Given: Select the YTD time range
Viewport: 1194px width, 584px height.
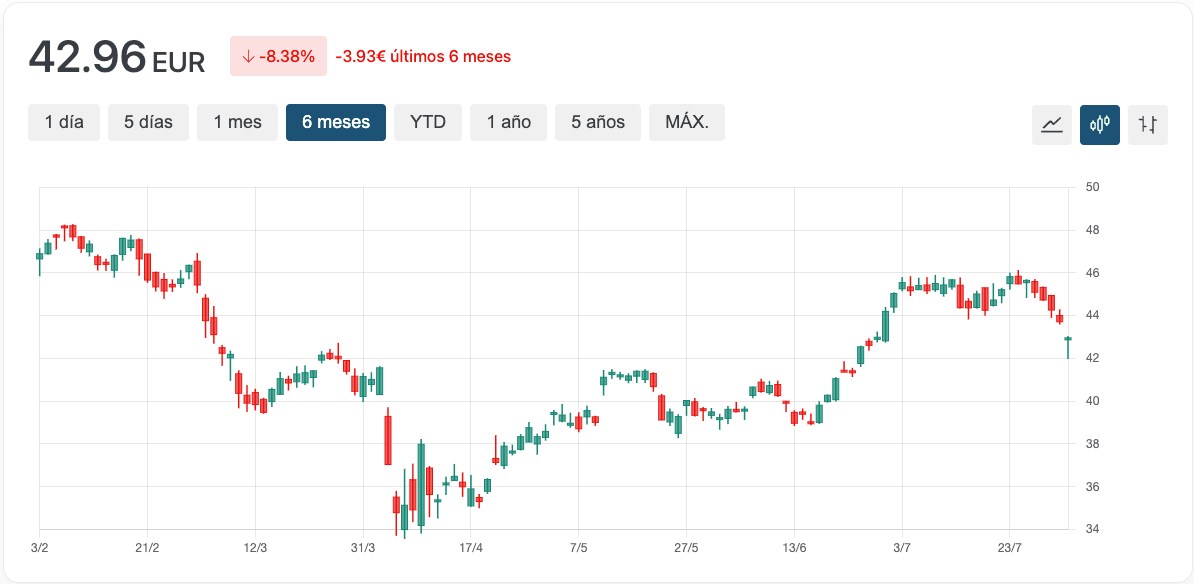Looking at the screenshot, I should [x=428, y=122].
